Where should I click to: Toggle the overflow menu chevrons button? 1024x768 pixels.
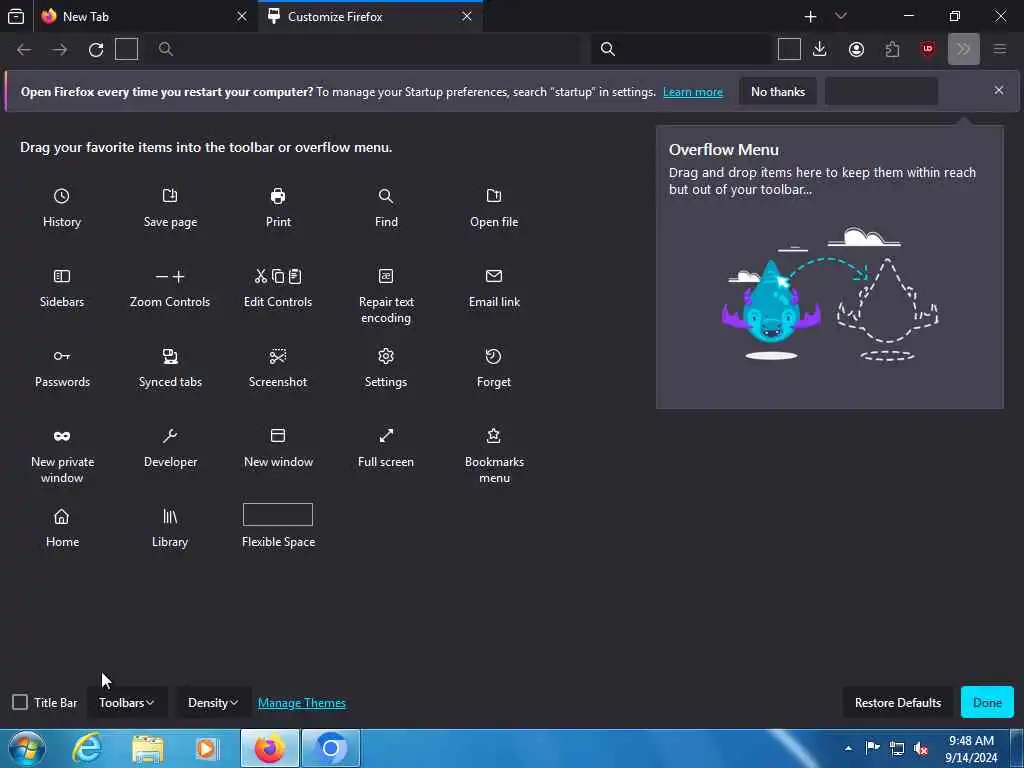pyautogui.click(x=963, y=49)
